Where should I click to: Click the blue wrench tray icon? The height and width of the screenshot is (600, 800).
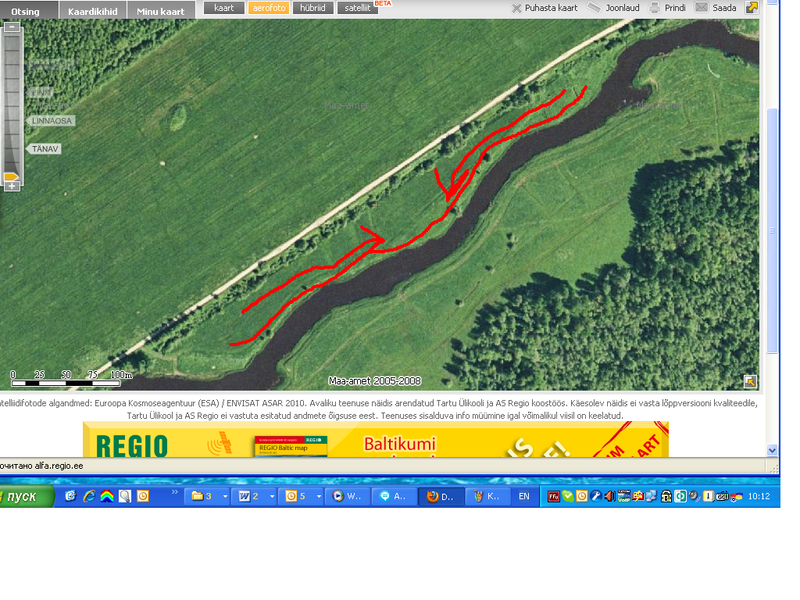(596, 496)
